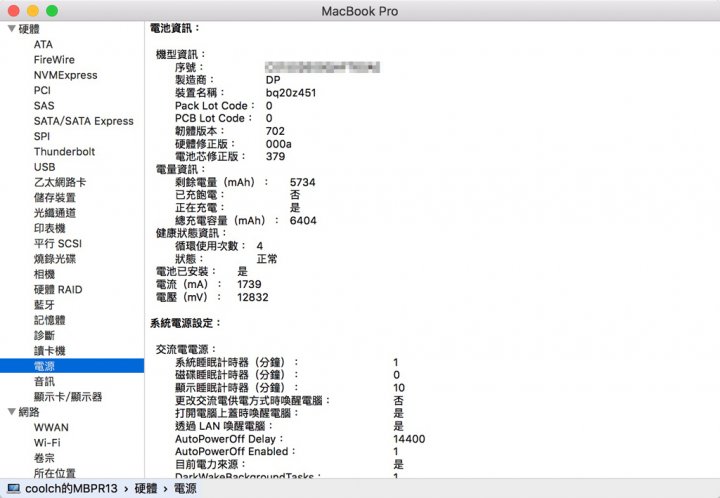This screenshot has height=498, width=720.
Task: Collapse the 硬體 hardware section triangle
Action: (x=12, y=29)
